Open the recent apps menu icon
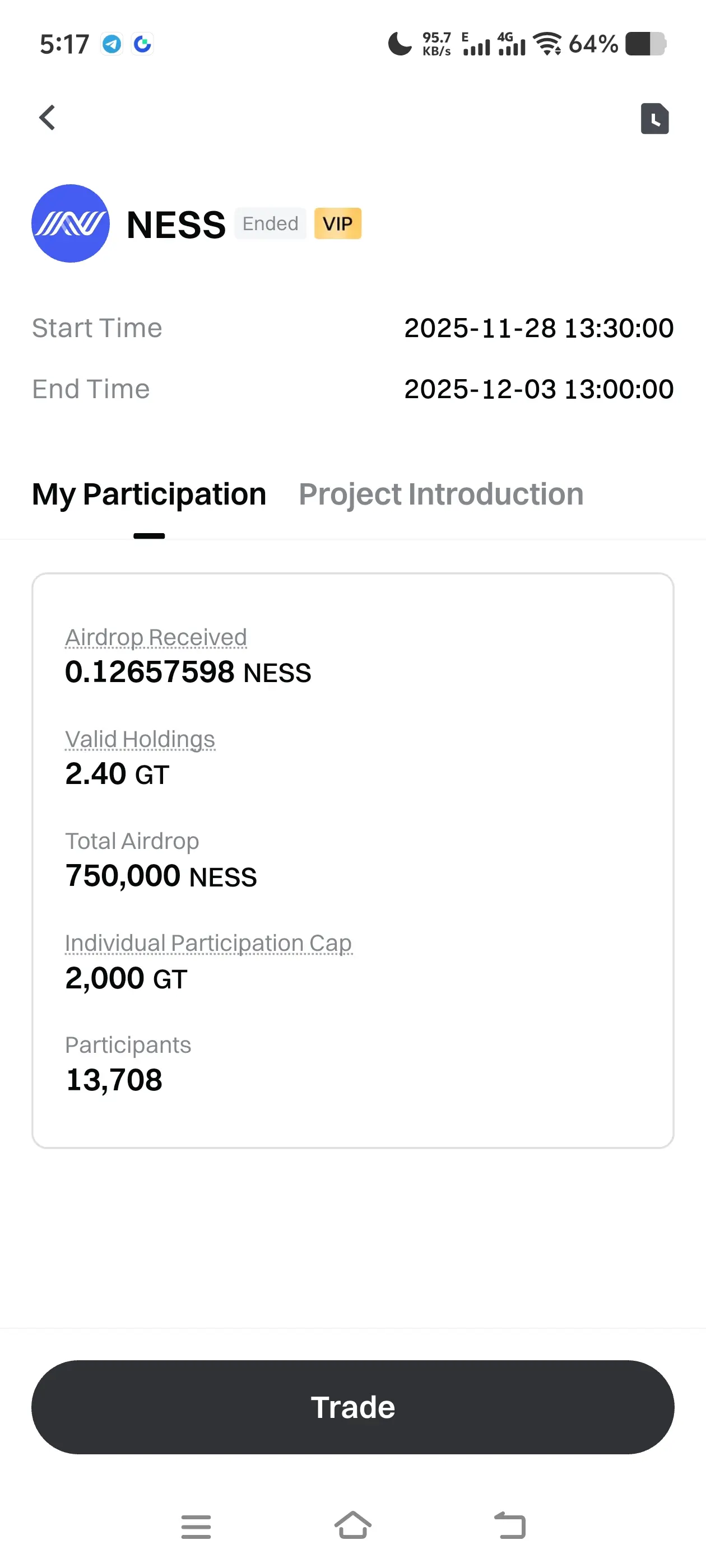The image size is (706, 1568). click(x=196, y=1526)
